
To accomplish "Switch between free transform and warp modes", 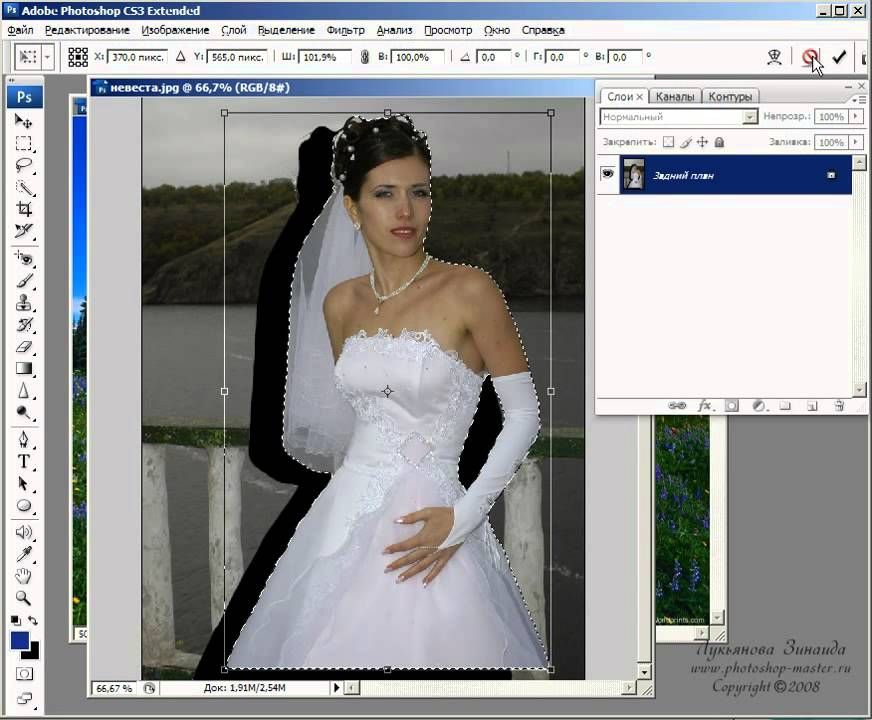I will click(774, 57).
